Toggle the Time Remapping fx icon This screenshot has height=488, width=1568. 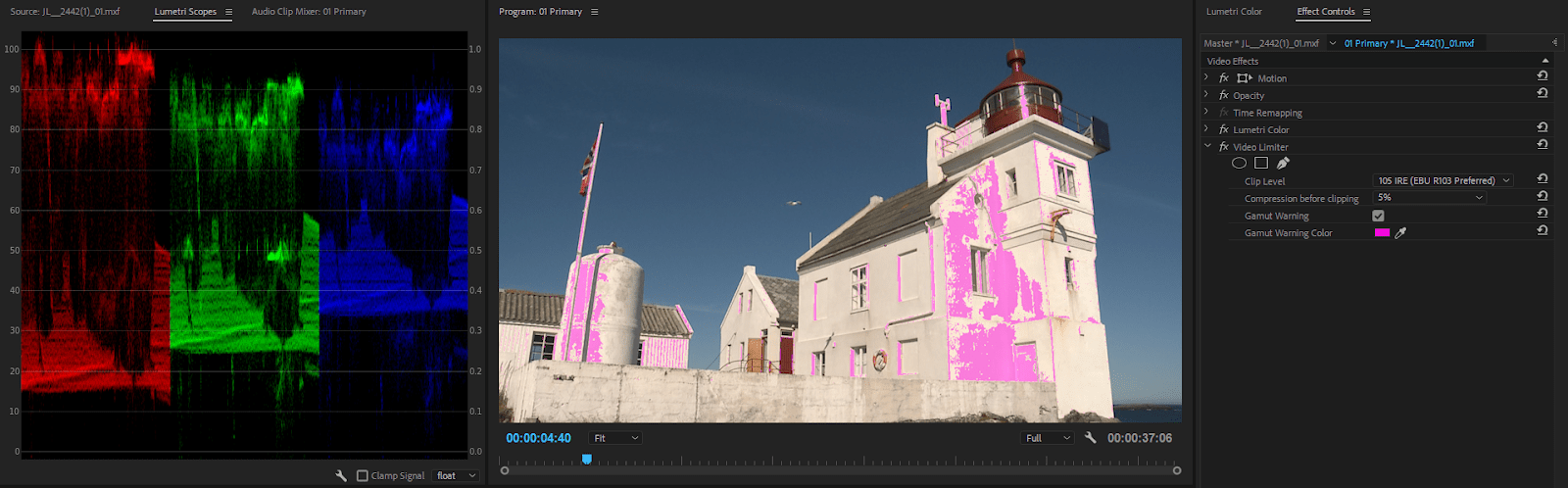tap(1224, 113)
